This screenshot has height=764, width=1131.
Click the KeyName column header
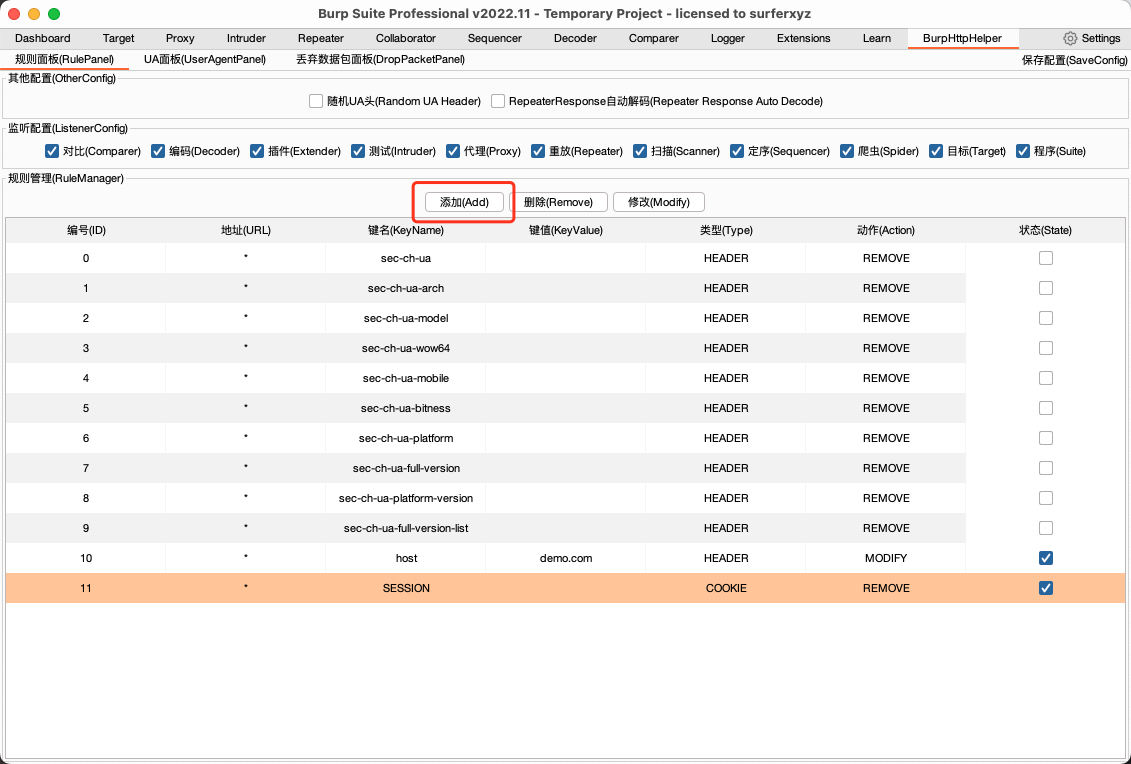pos(406,230)
